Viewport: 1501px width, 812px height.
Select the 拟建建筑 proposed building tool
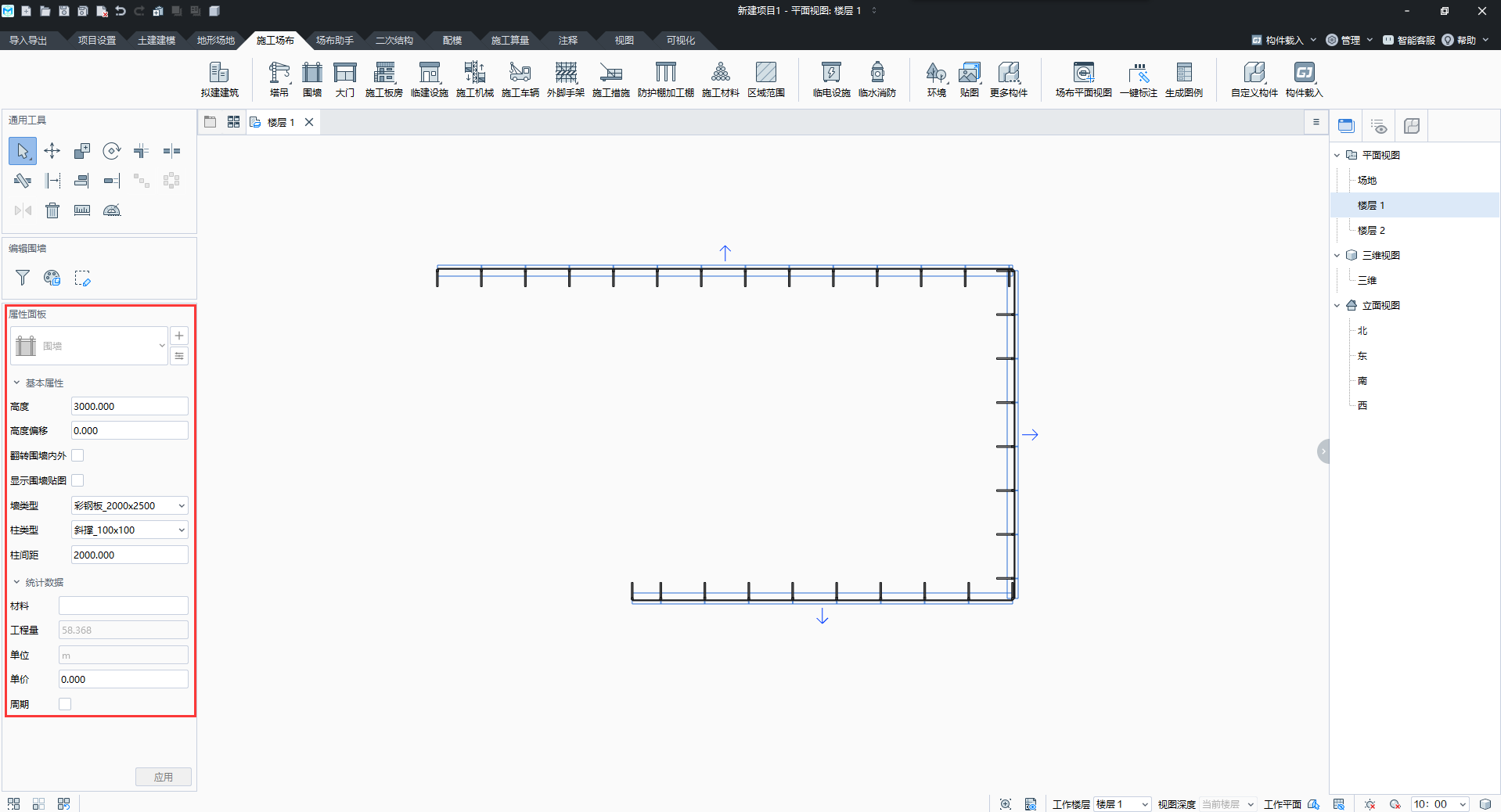[x=219, y=79]
